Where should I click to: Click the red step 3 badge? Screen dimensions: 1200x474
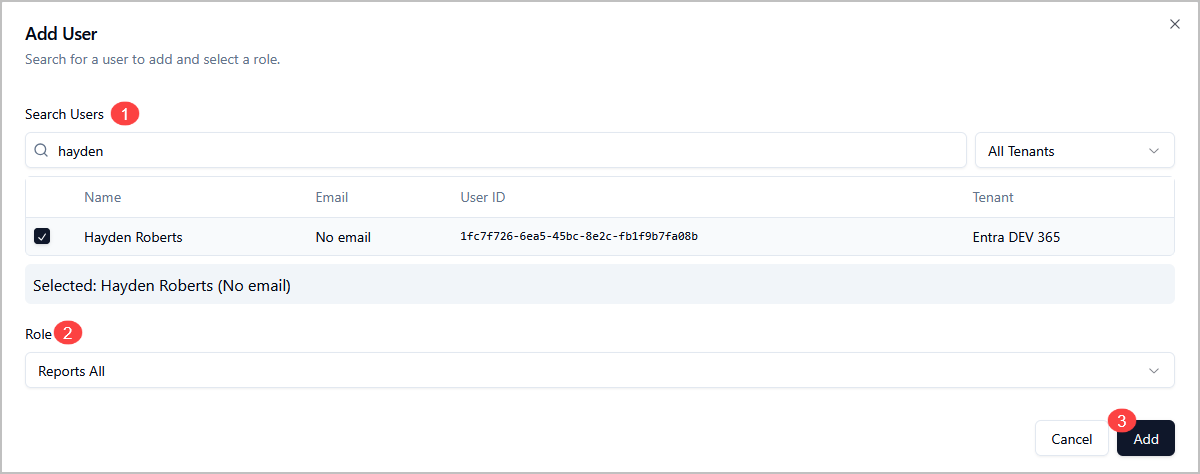1123,421
